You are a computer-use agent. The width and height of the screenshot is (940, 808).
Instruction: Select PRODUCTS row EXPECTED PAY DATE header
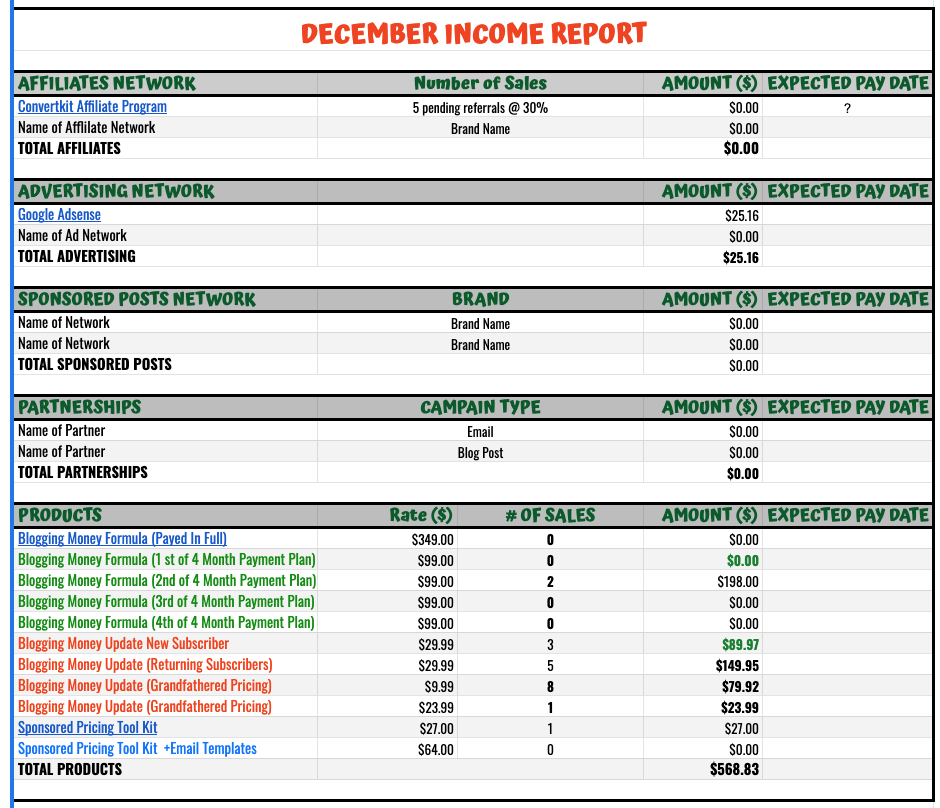(848, 515)
